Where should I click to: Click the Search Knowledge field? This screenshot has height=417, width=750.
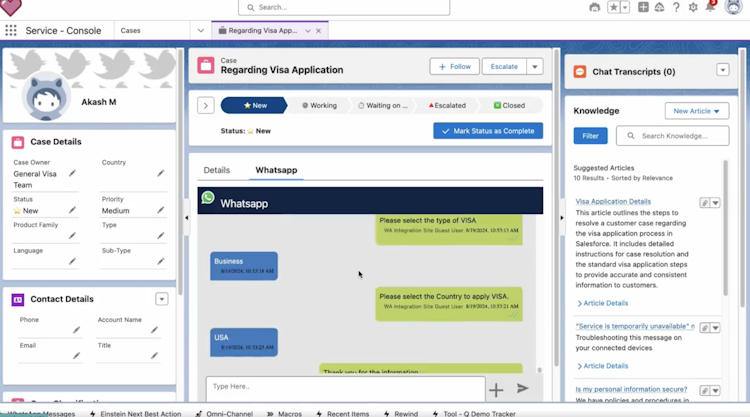tap(673, 136)
